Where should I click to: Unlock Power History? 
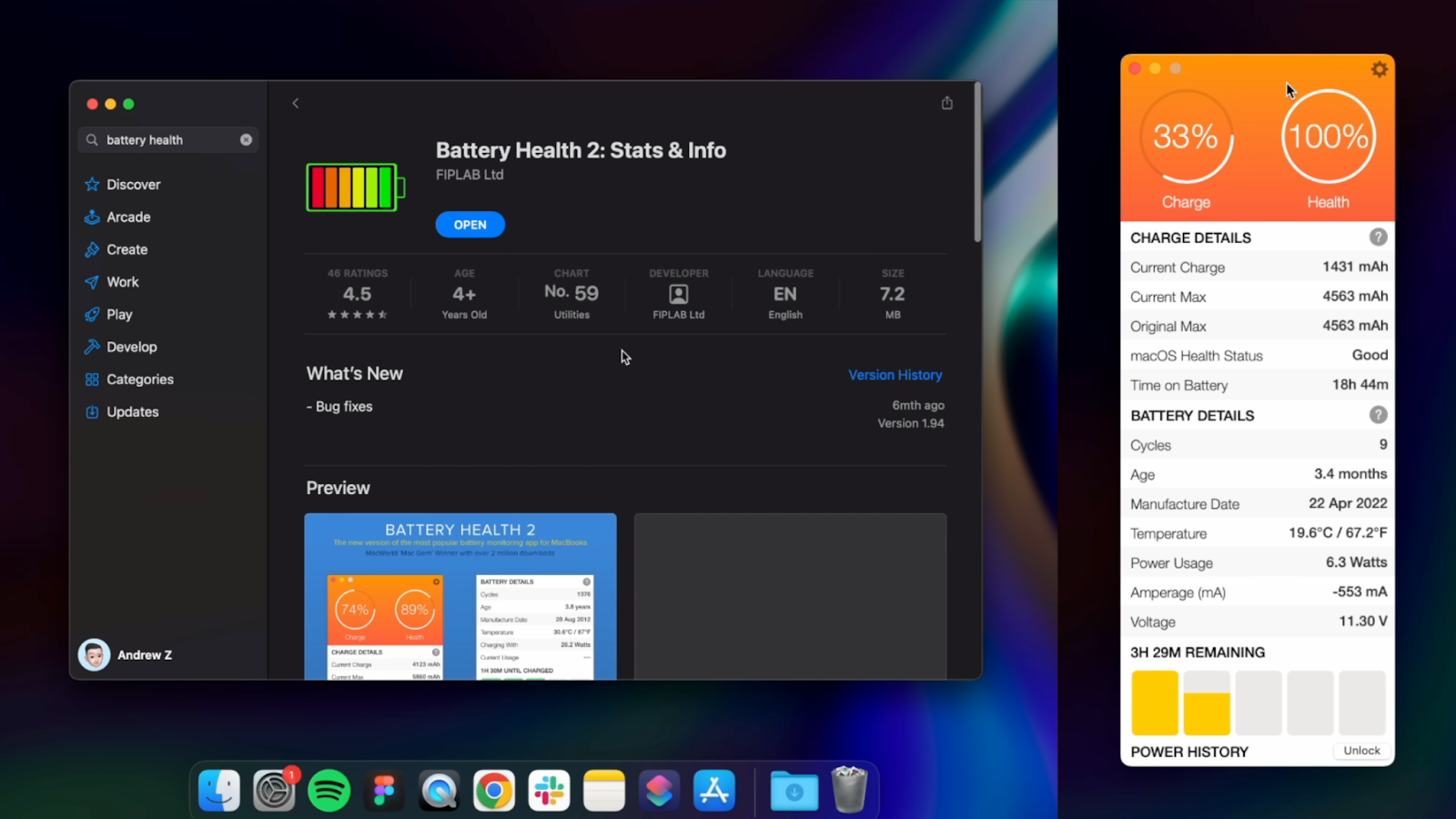[1362, 751]
